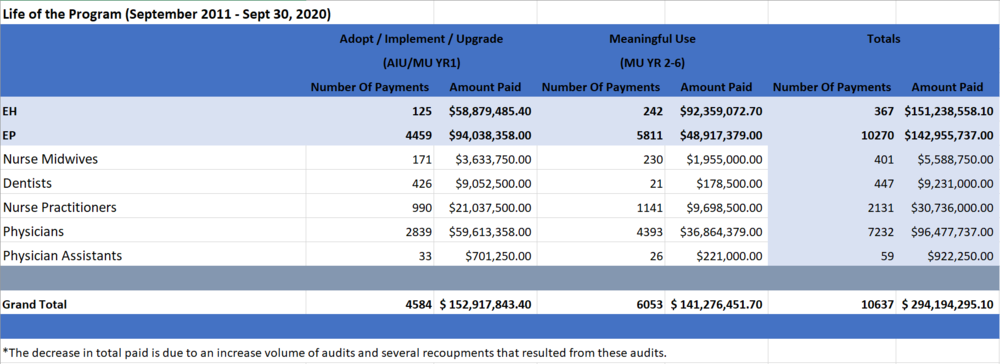Click Grand Total AIU count 4584

point(418,305)
